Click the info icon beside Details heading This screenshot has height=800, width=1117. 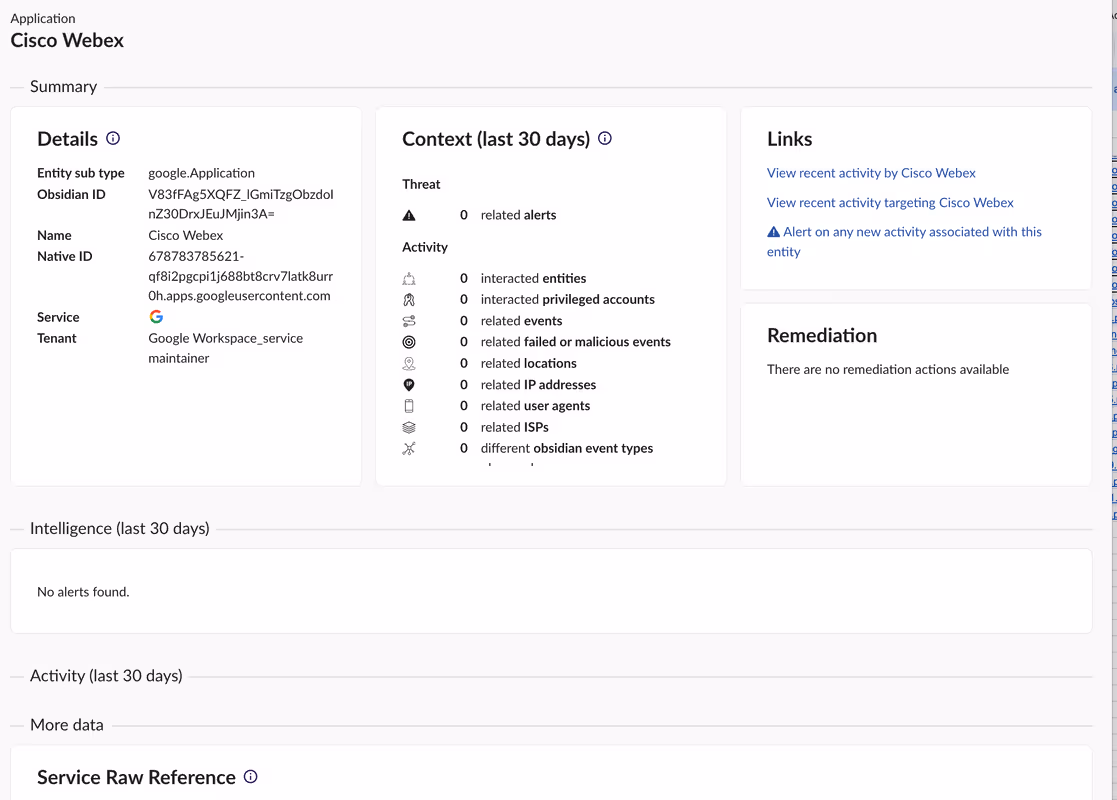click(x=113, y=138)
